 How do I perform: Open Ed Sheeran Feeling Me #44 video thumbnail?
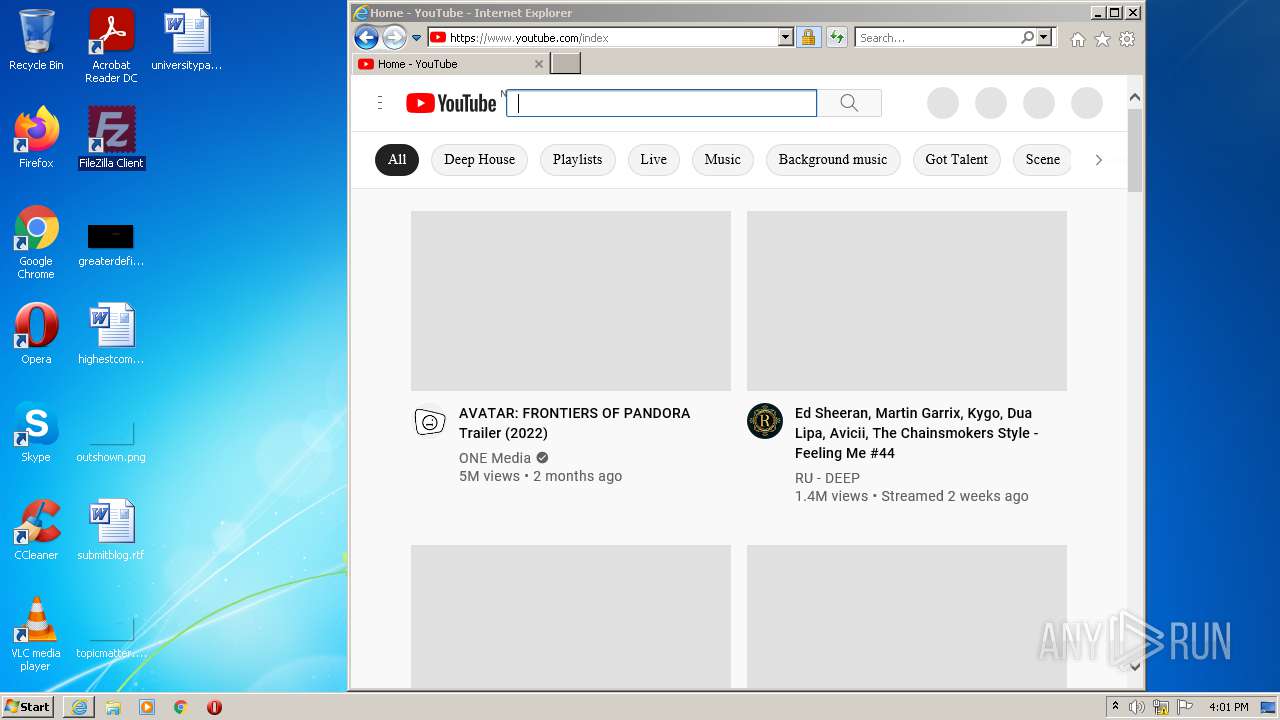click(x=907, y=301)
